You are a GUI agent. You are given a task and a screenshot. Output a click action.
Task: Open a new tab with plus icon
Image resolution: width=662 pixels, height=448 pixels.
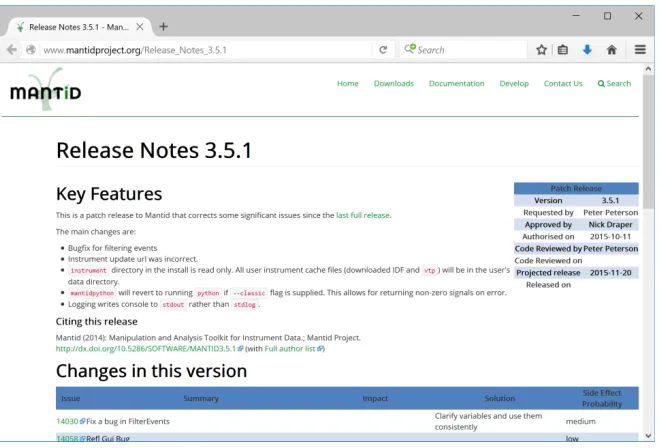[163, 27]
